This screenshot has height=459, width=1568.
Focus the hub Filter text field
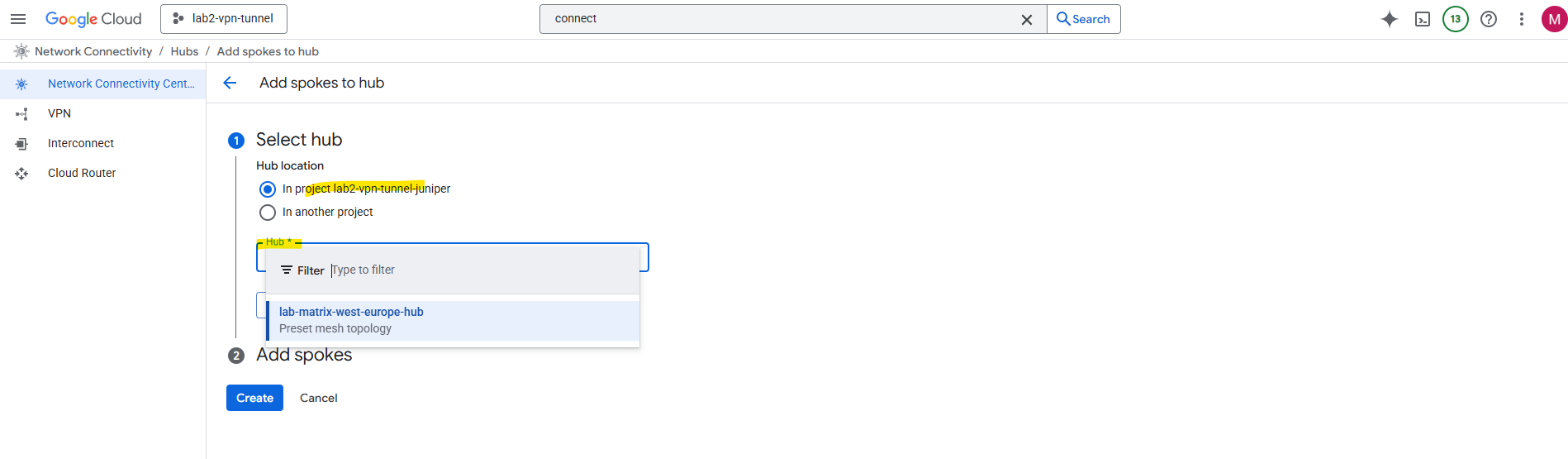(x=479, y=270)
